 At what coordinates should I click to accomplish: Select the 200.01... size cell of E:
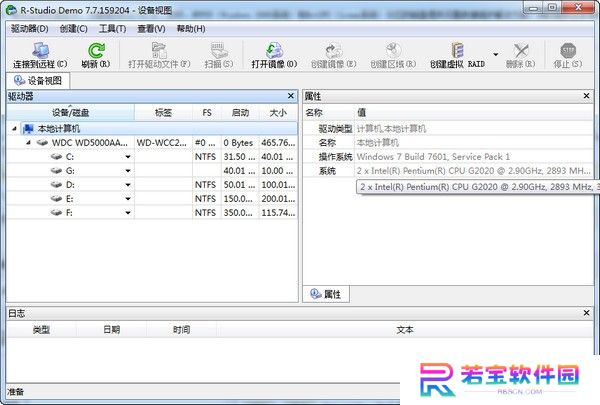pyautogui.click(x=278, y=199)
